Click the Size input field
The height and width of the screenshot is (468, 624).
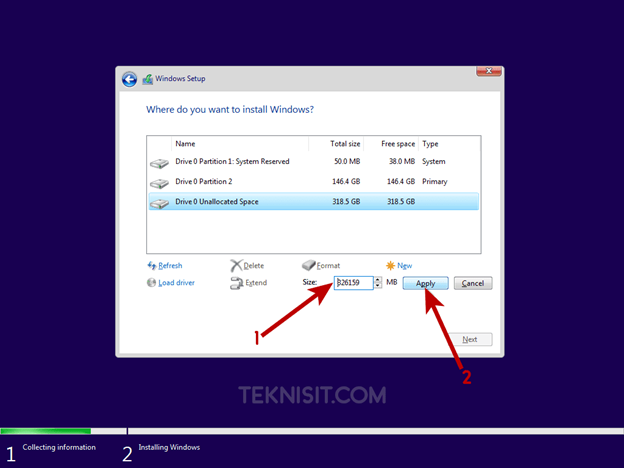pos(353,283)
